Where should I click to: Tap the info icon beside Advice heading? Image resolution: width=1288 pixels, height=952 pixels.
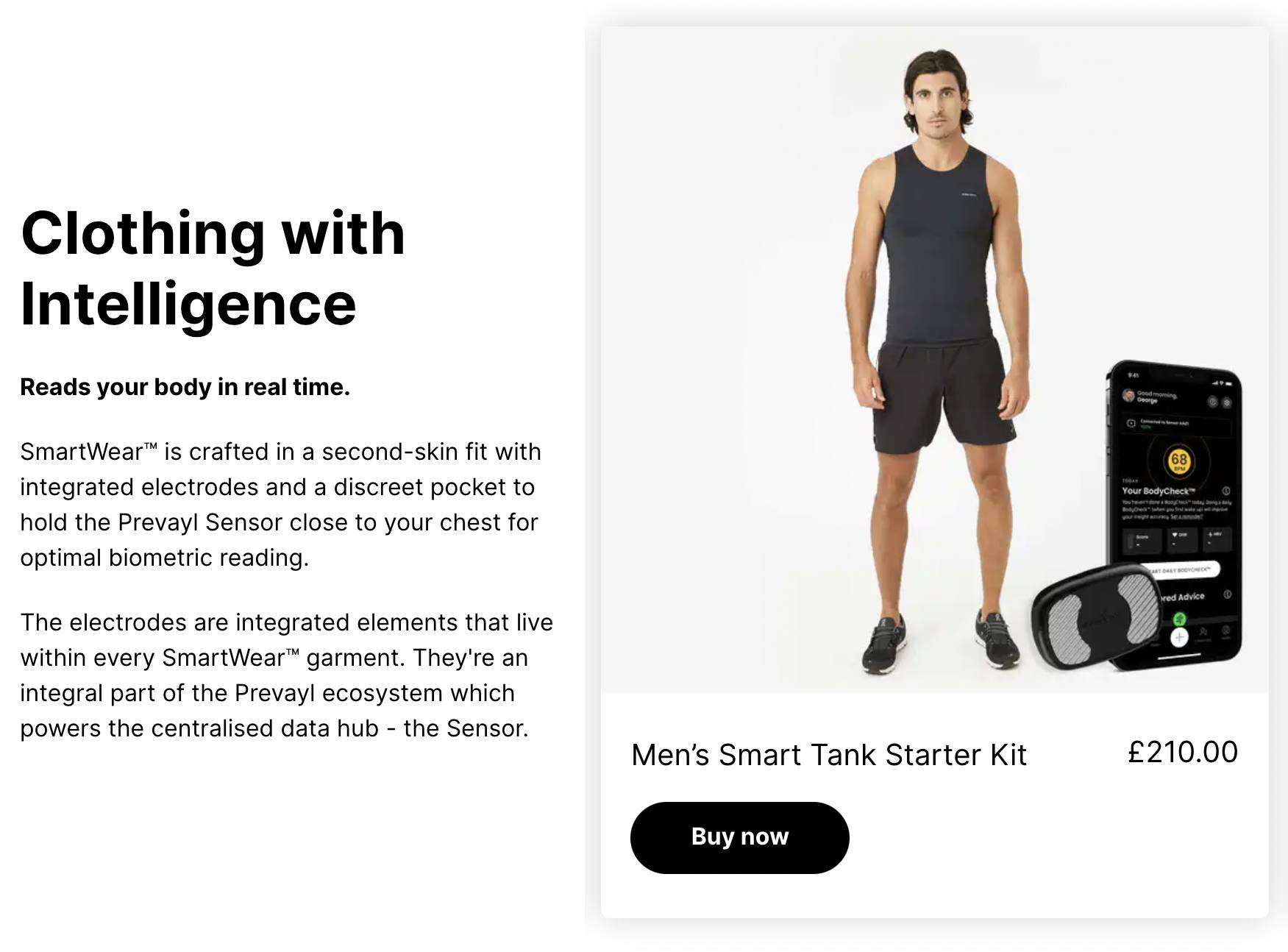[x=1228, y=594]
